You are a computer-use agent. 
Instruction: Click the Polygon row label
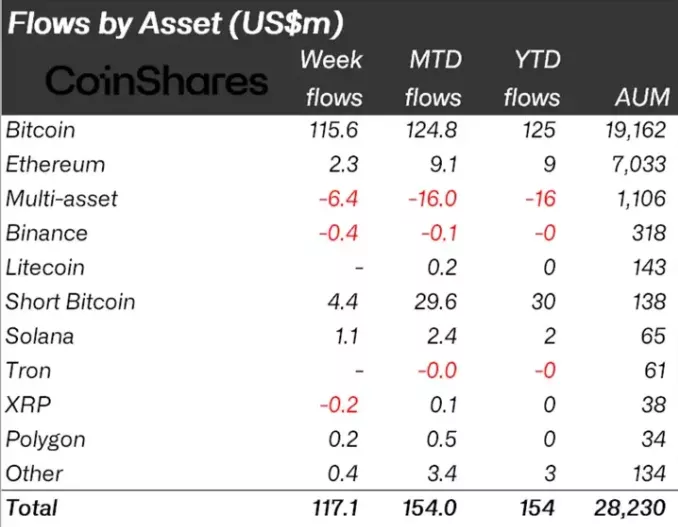46,439
